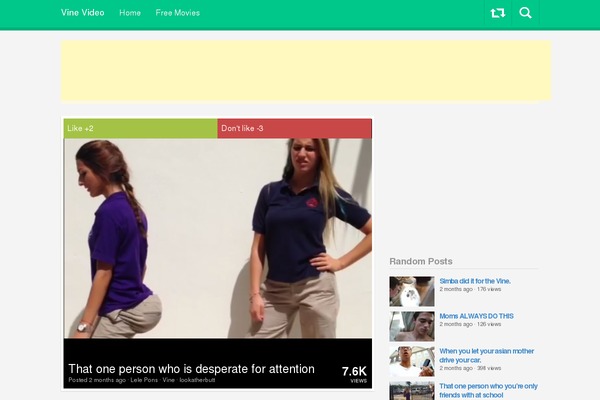
Task: Go to Vine Video site logo
Action: 83,13
